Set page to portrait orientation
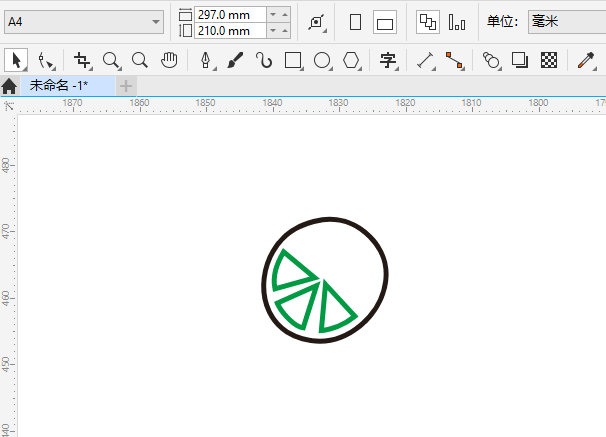This screenshot has width=606, height=437. coord(355,22)
